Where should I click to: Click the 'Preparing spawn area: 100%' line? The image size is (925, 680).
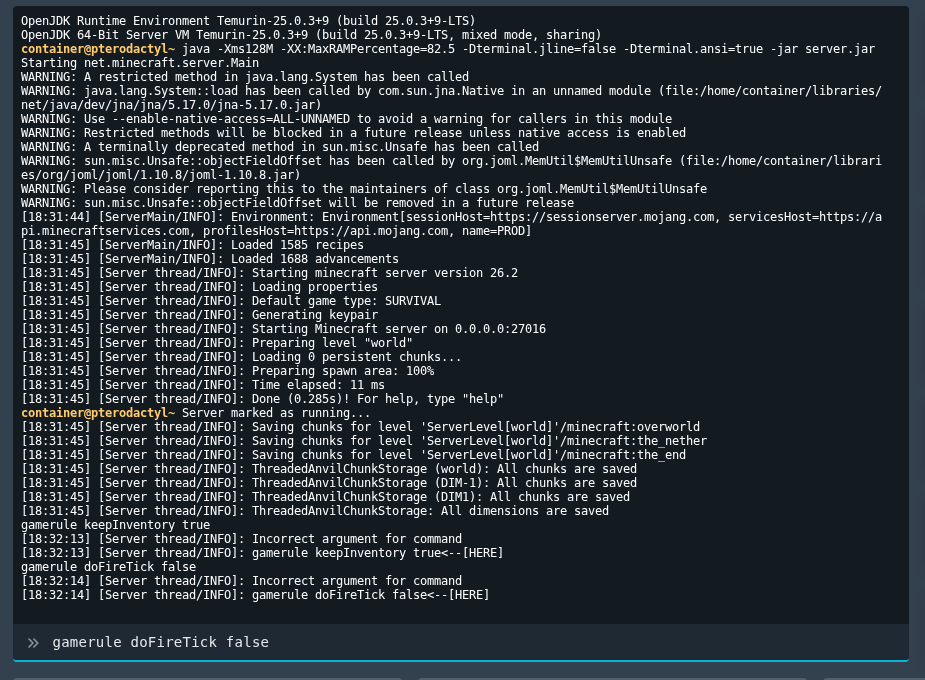[228, 371]
